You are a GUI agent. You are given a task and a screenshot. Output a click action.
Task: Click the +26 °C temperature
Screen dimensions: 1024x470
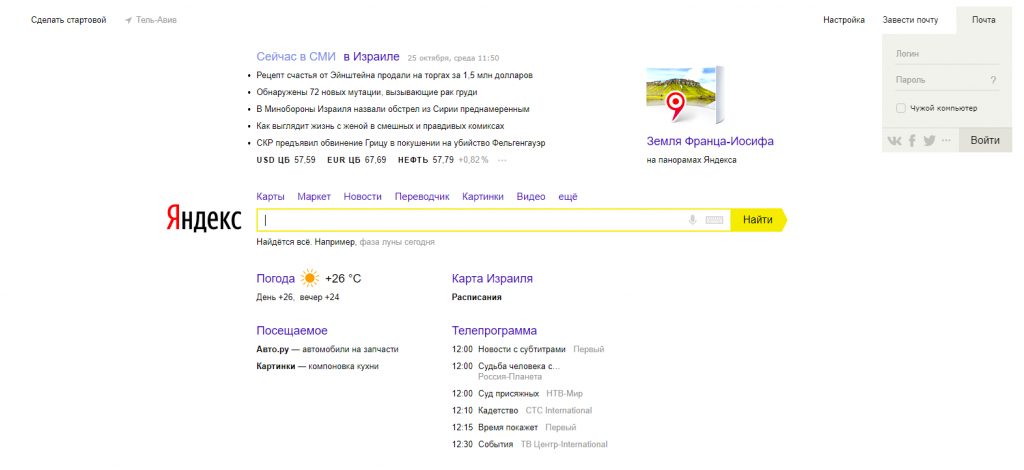click(x=343, y=279)
